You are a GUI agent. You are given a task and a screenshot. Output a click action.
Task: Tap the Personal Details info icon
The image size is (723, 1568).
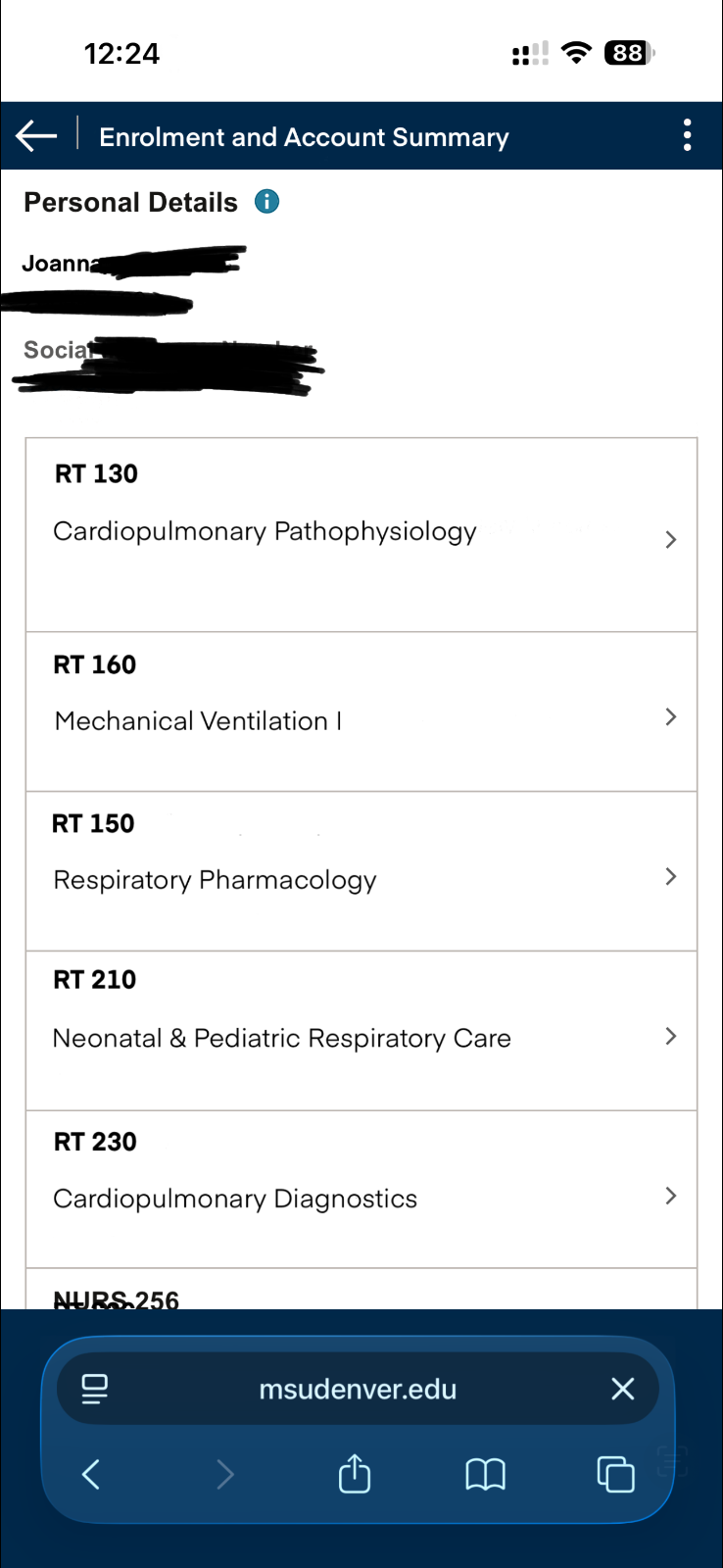pos(266,202)
